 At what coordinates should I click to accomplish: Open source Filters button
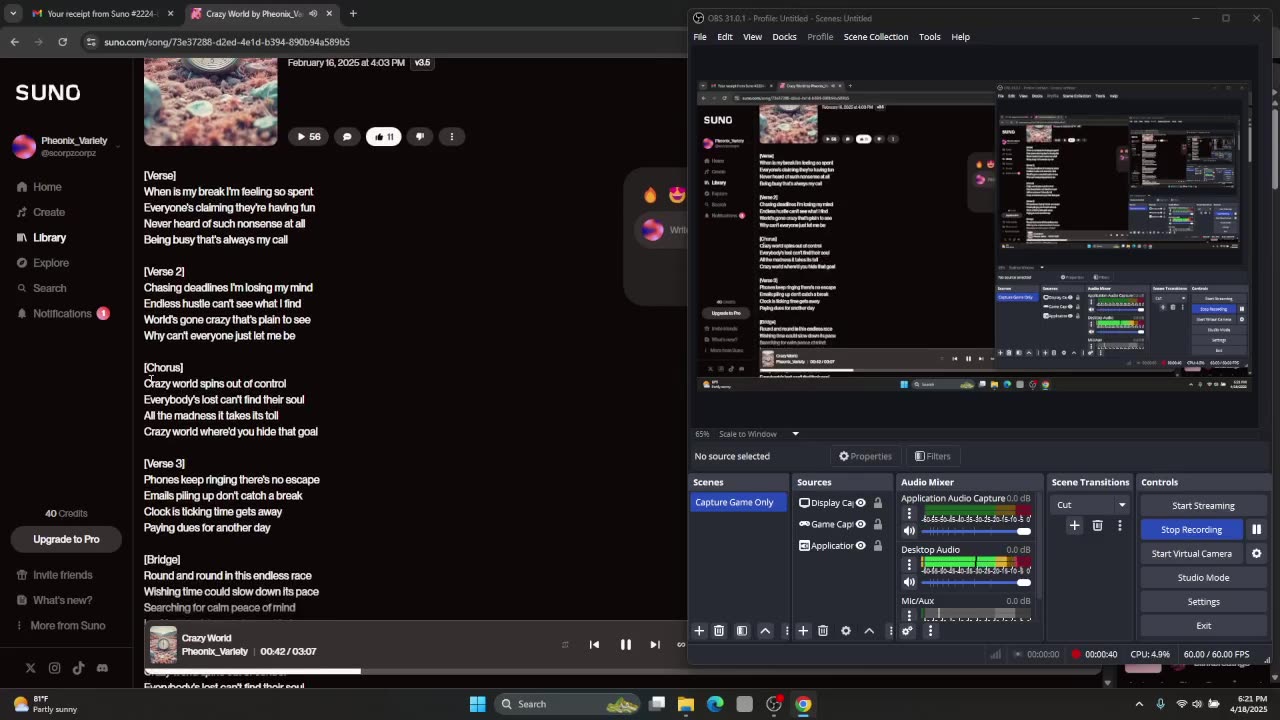tap(932, 456)
